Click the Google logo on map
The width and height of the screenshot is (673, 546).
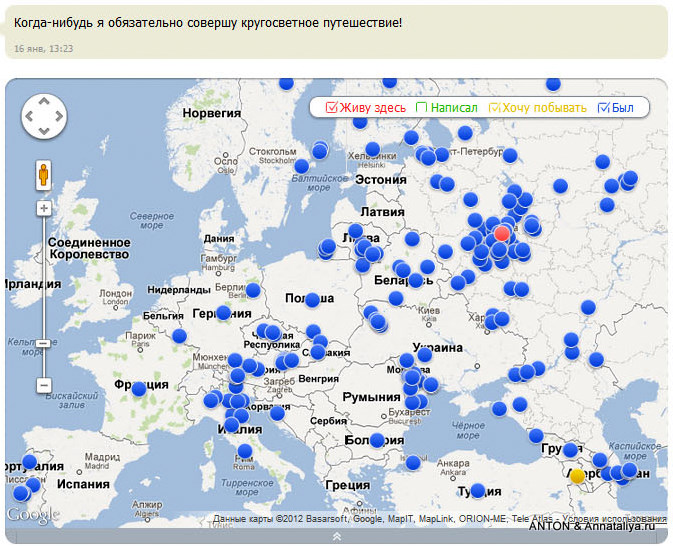(33, 515)
